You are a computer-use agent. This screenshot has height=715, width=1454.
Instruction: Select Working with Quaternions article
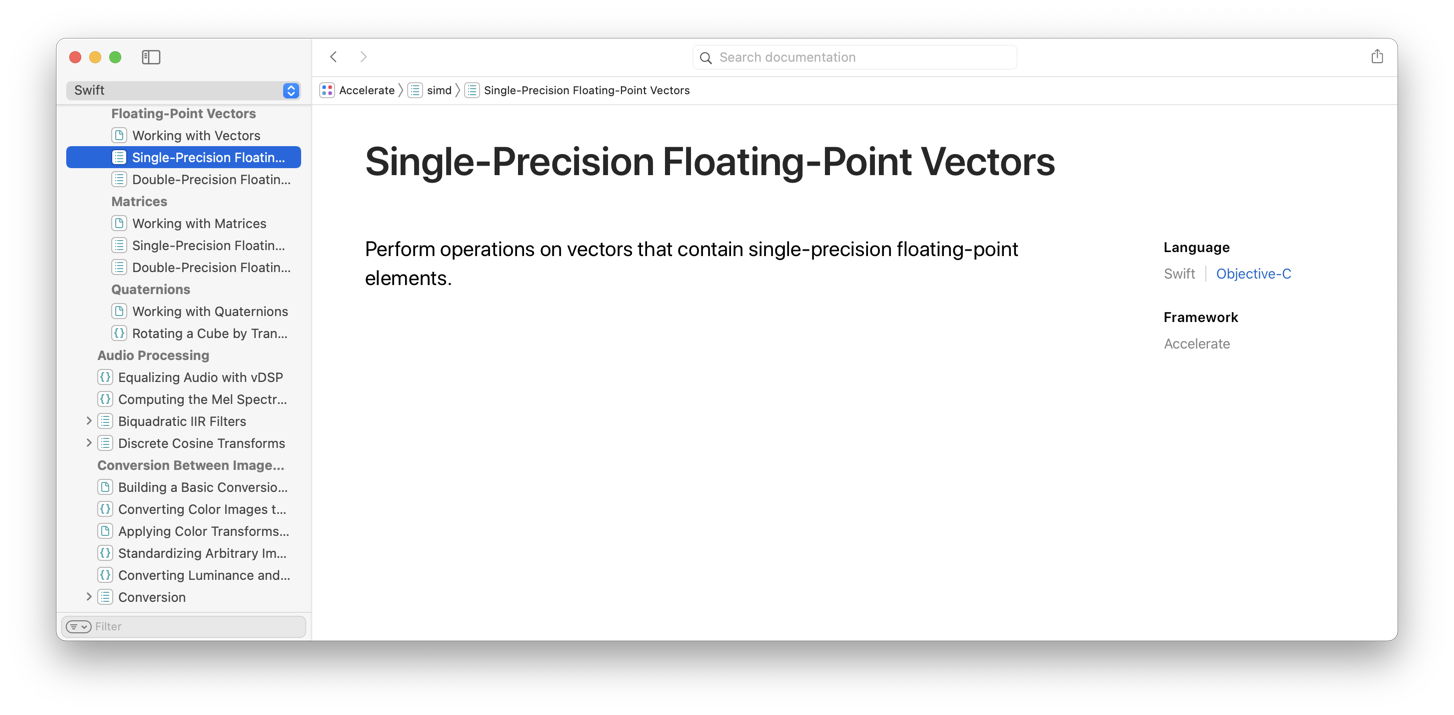(210, 311)
